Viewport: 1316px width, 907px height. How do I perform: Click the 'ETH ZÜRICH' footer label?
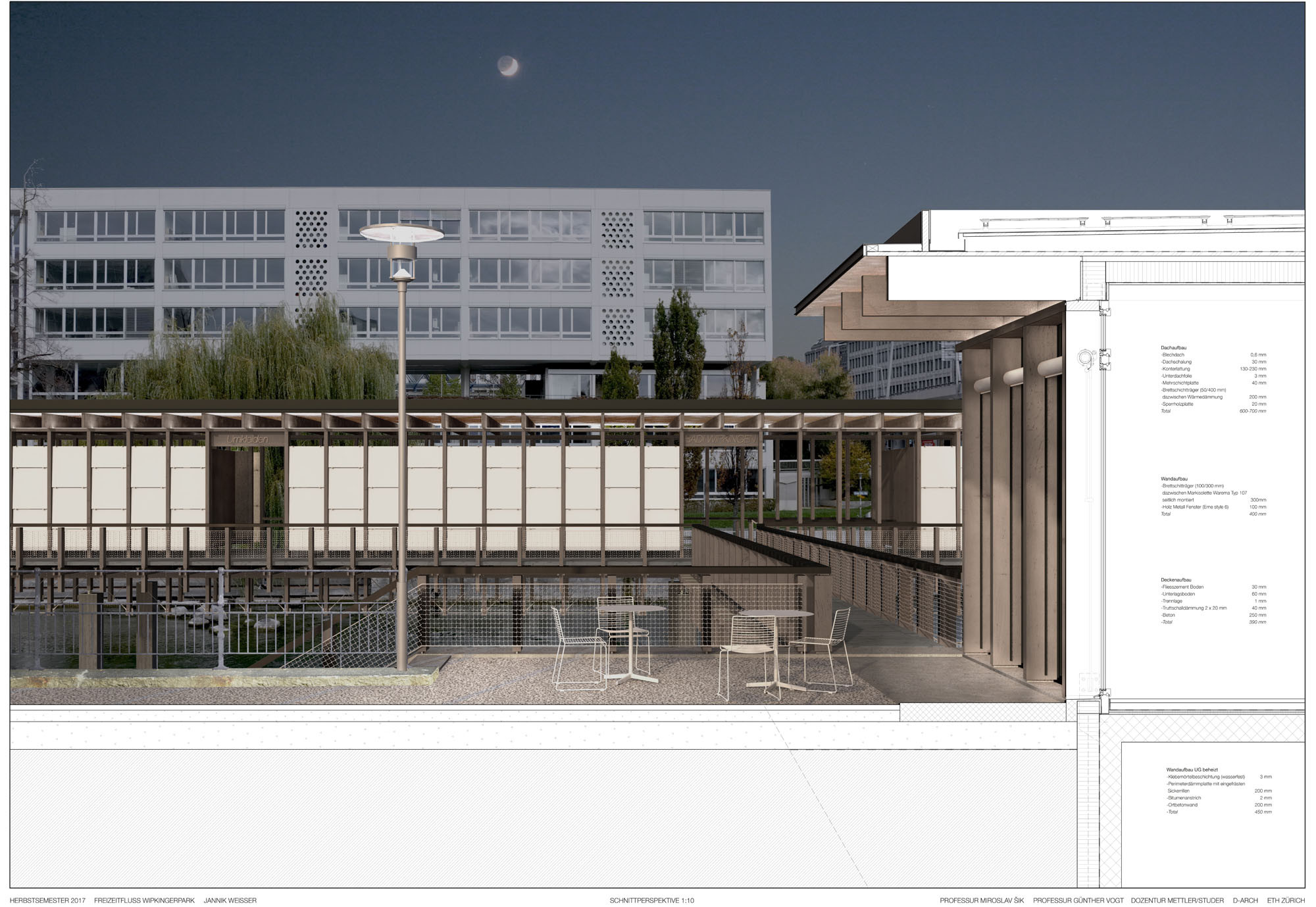click(x=1286, y=900)
